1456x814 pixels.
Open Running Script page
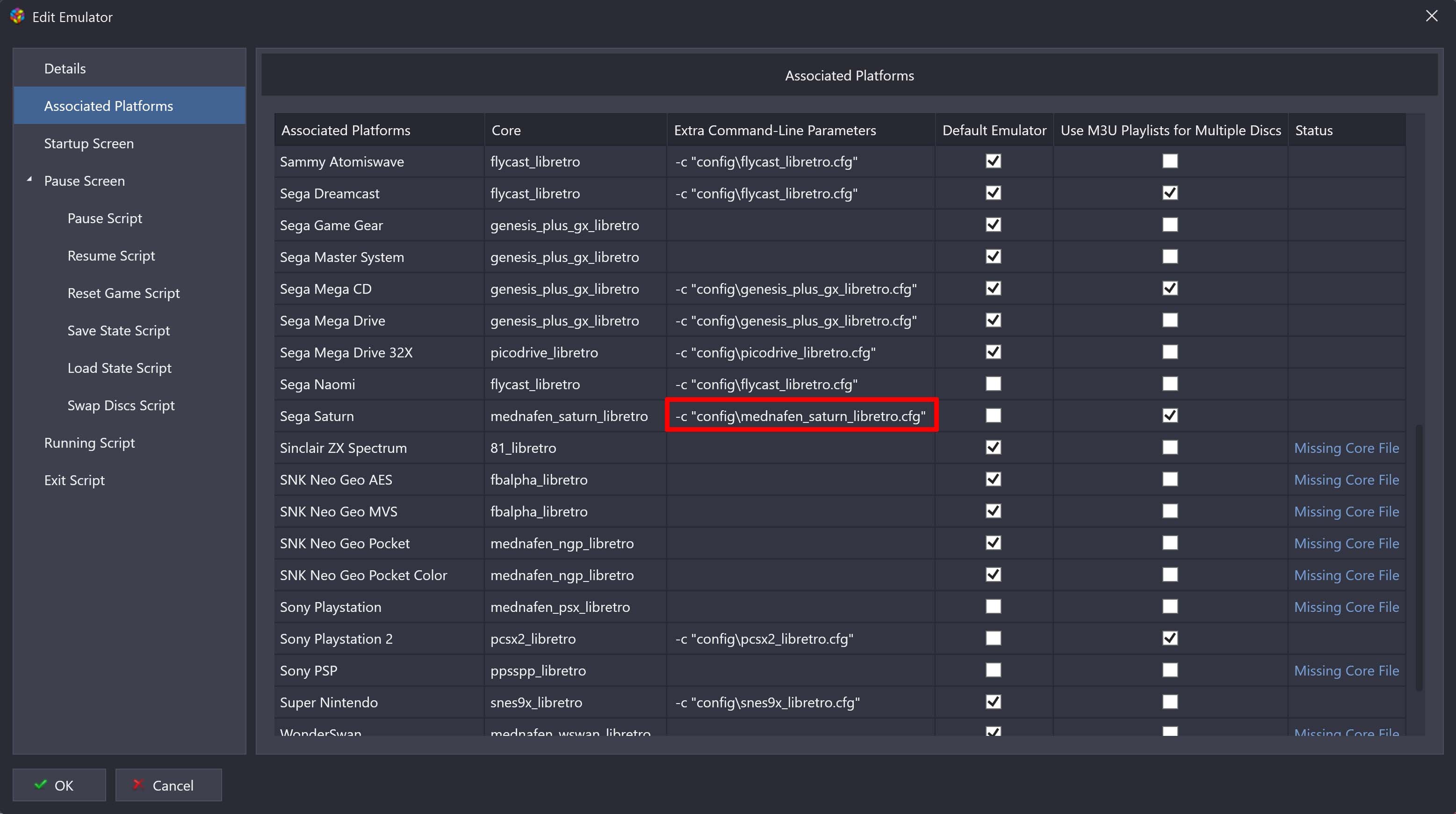click(130, 443)
